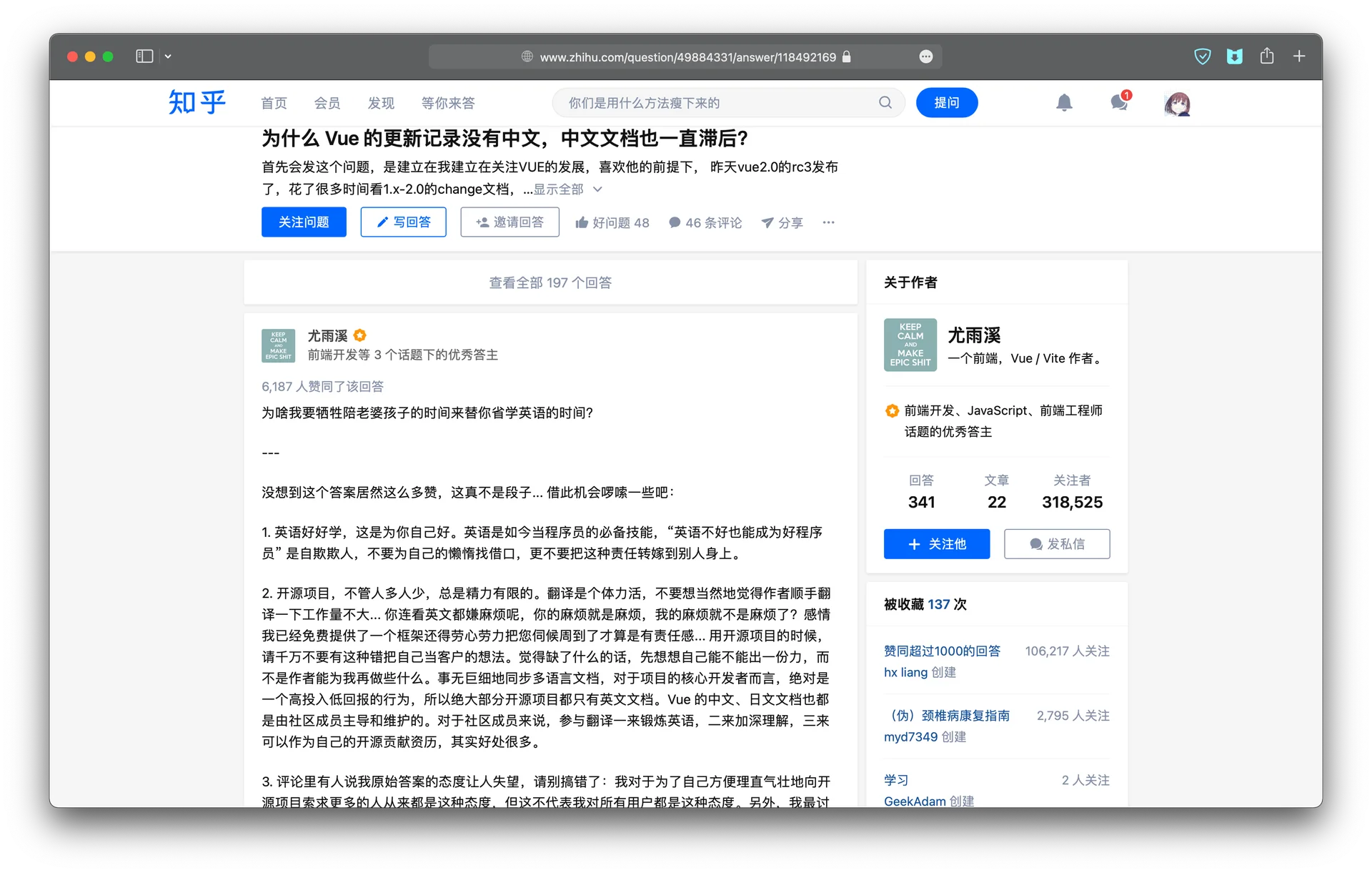Click 106,217 人关注 text
The image size is (1372, 873).
click(x=1067, y=651)
